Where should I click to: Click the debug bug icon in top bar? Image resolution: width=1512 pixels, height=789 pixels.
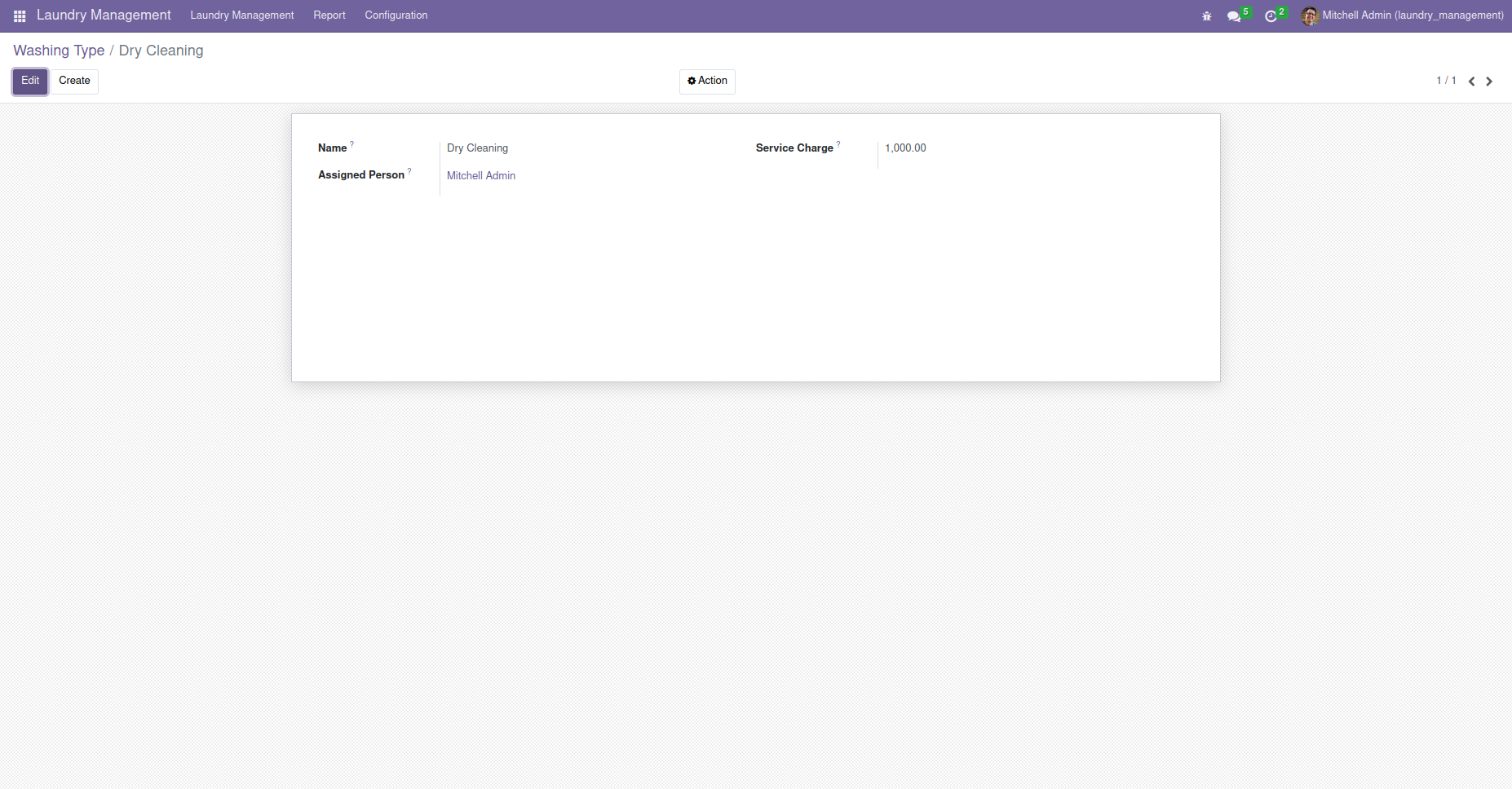click(x=1207, y=16)
